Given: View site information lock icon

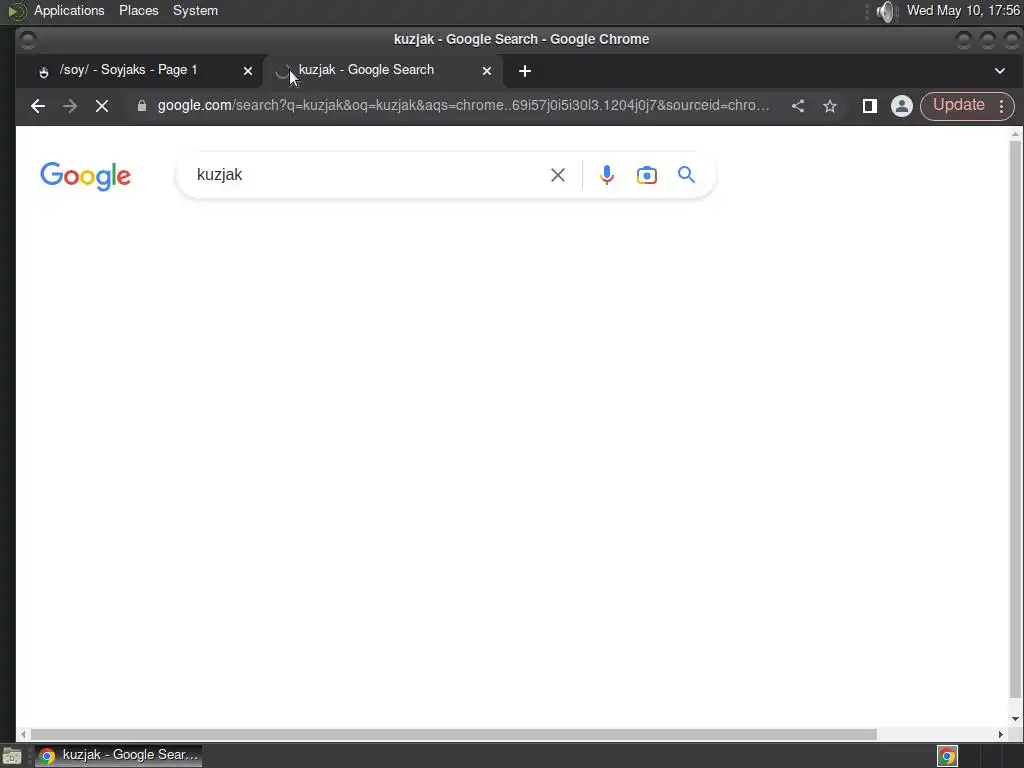Looking at the screenshot, I should [142, 106].
